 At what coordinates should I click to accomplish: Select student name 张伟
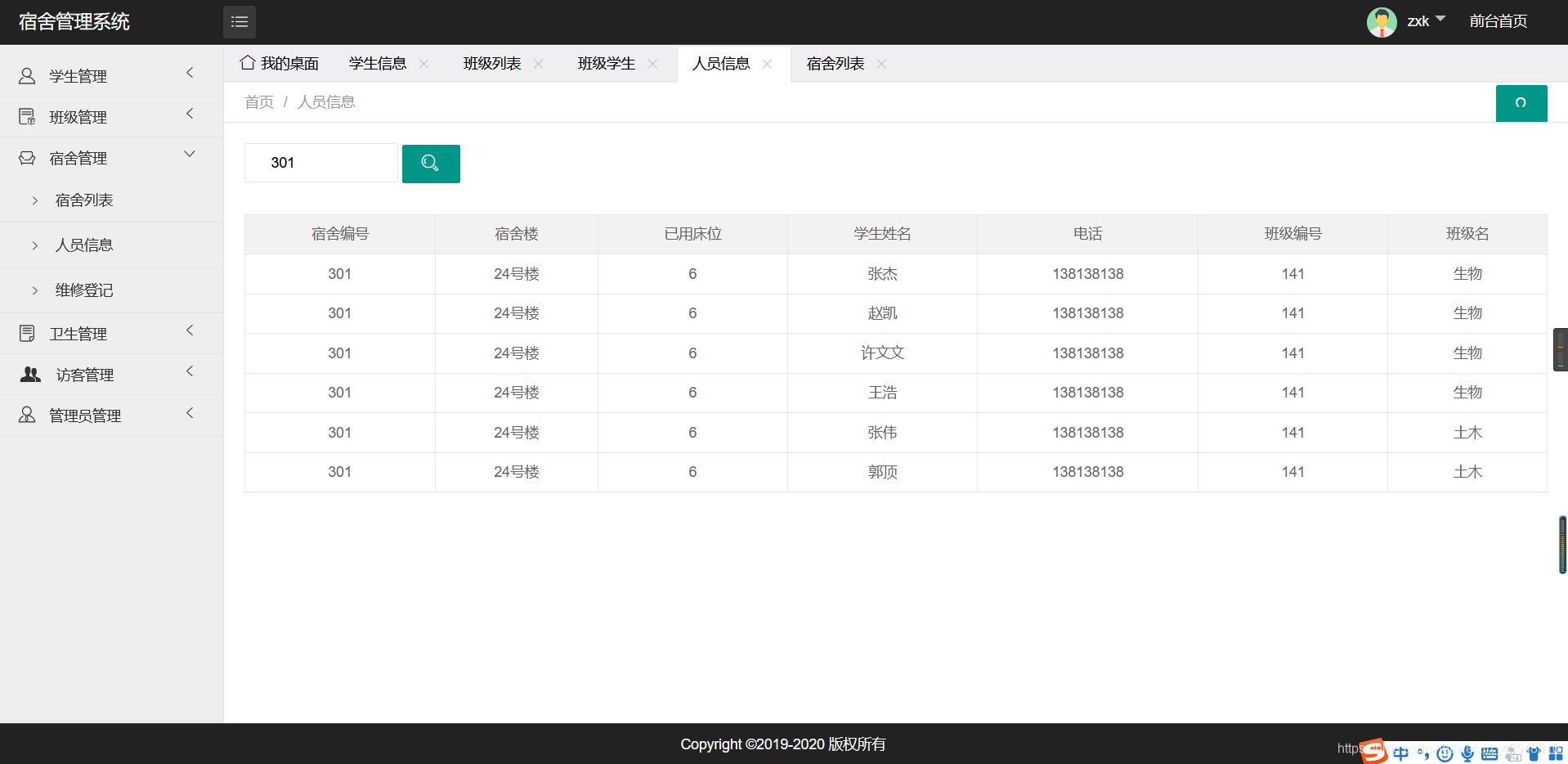point(883,433)
